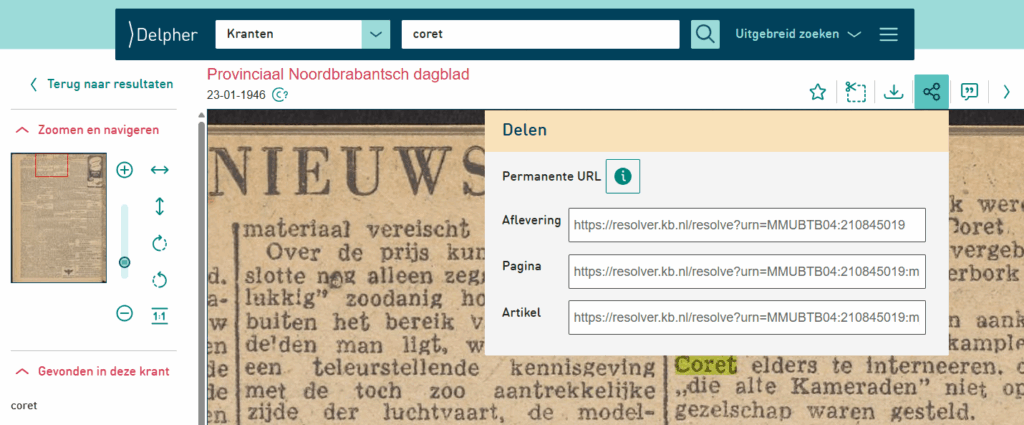Click the zoom in plus icon

(x=125, y=170)
